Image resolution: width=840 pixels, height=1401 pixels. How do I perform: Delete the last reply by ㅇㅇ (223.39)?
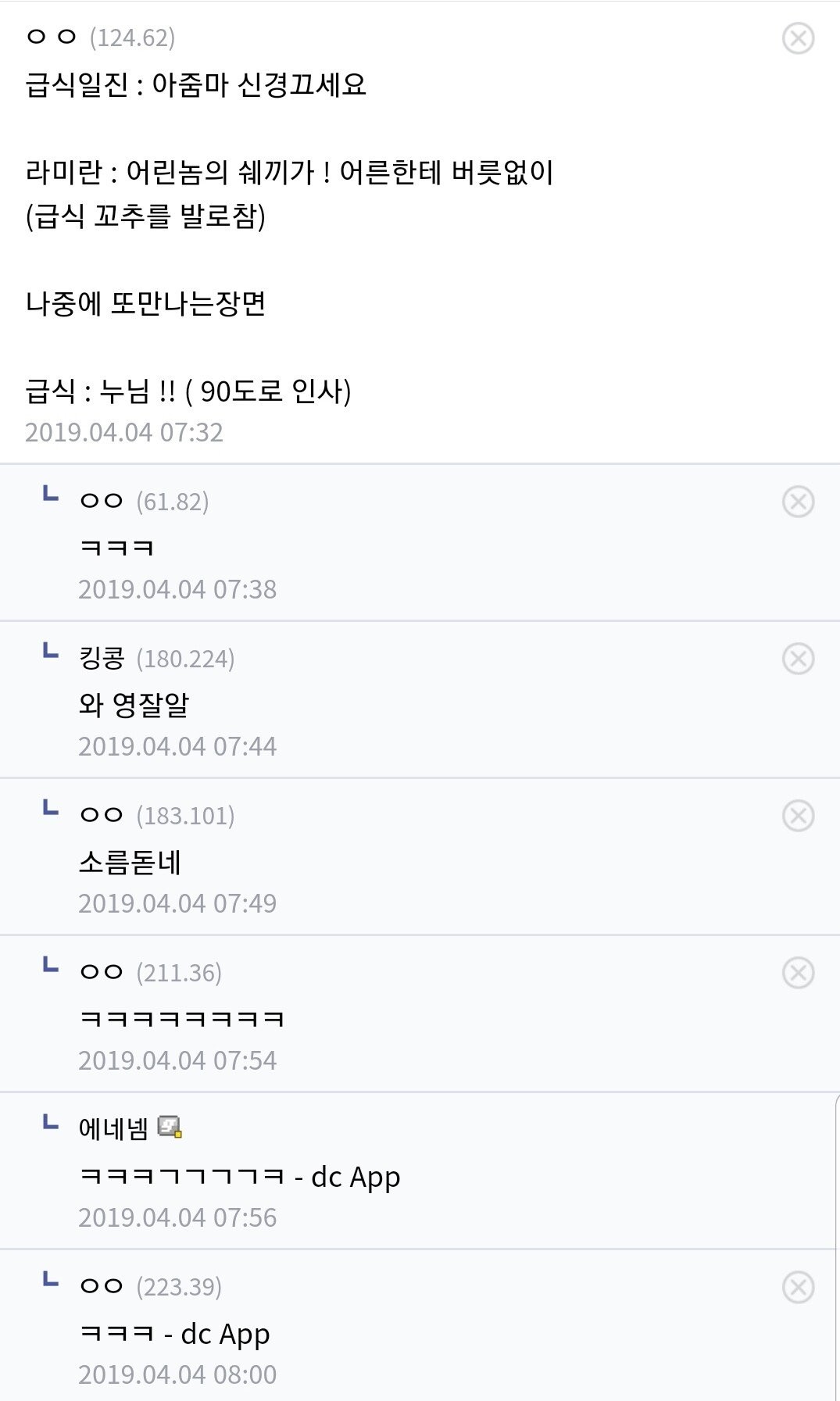798,1287
